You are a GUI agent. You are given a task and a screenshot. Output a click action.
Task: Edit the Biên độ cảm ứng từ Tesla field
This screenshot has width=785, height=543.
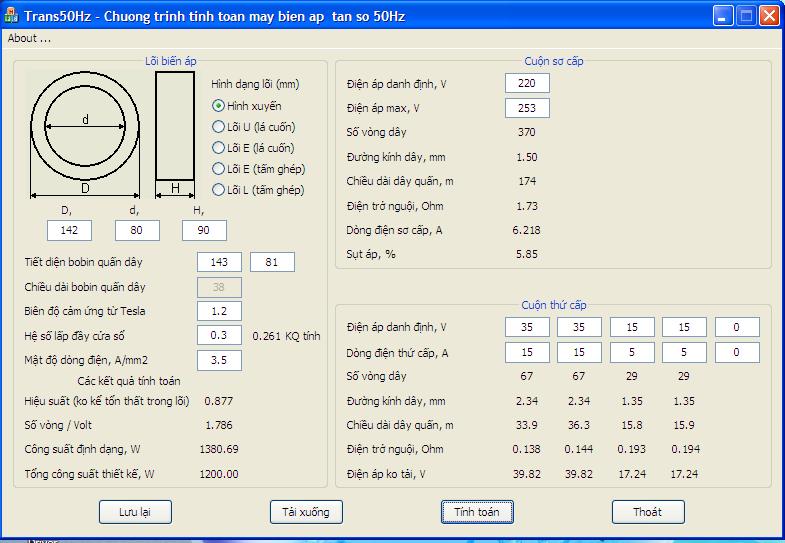[x=219, y=311]
